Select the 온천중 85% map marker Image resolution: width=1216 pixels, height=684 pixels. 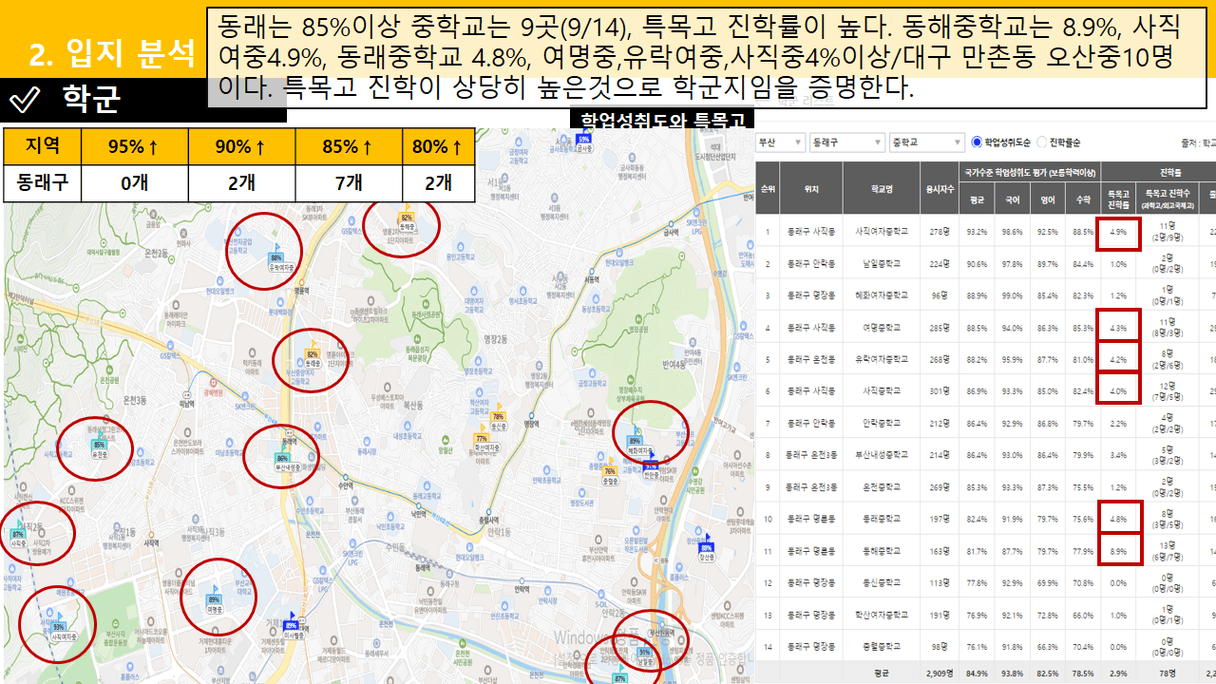tap(99, 445)
